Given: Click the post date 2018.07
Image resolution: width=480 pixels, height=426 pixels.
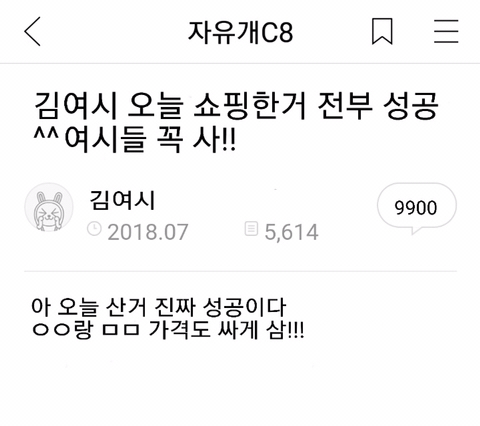Looking at the screenshot, I should [x=148, y=232].
